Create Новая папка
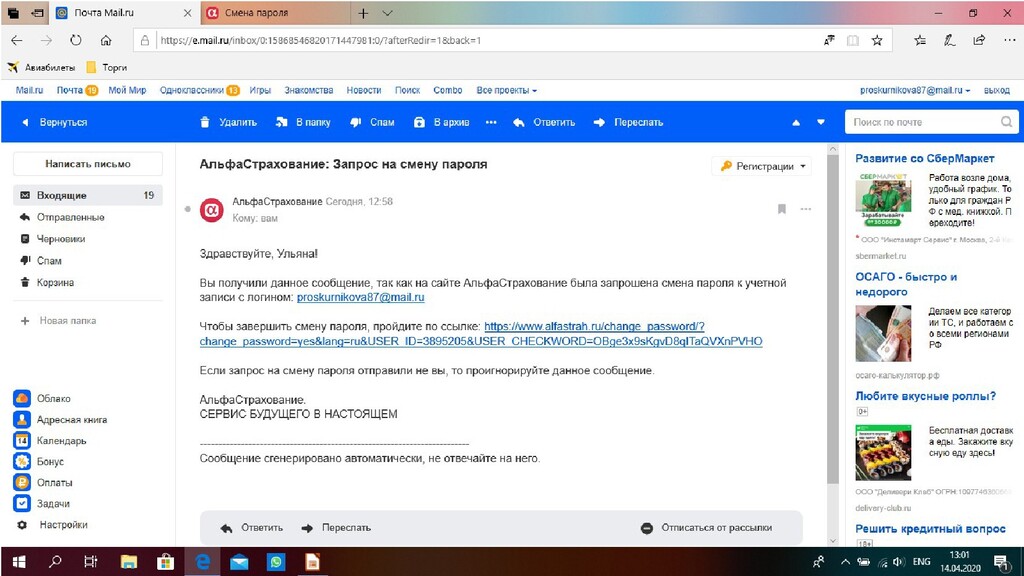 point(59,321)
